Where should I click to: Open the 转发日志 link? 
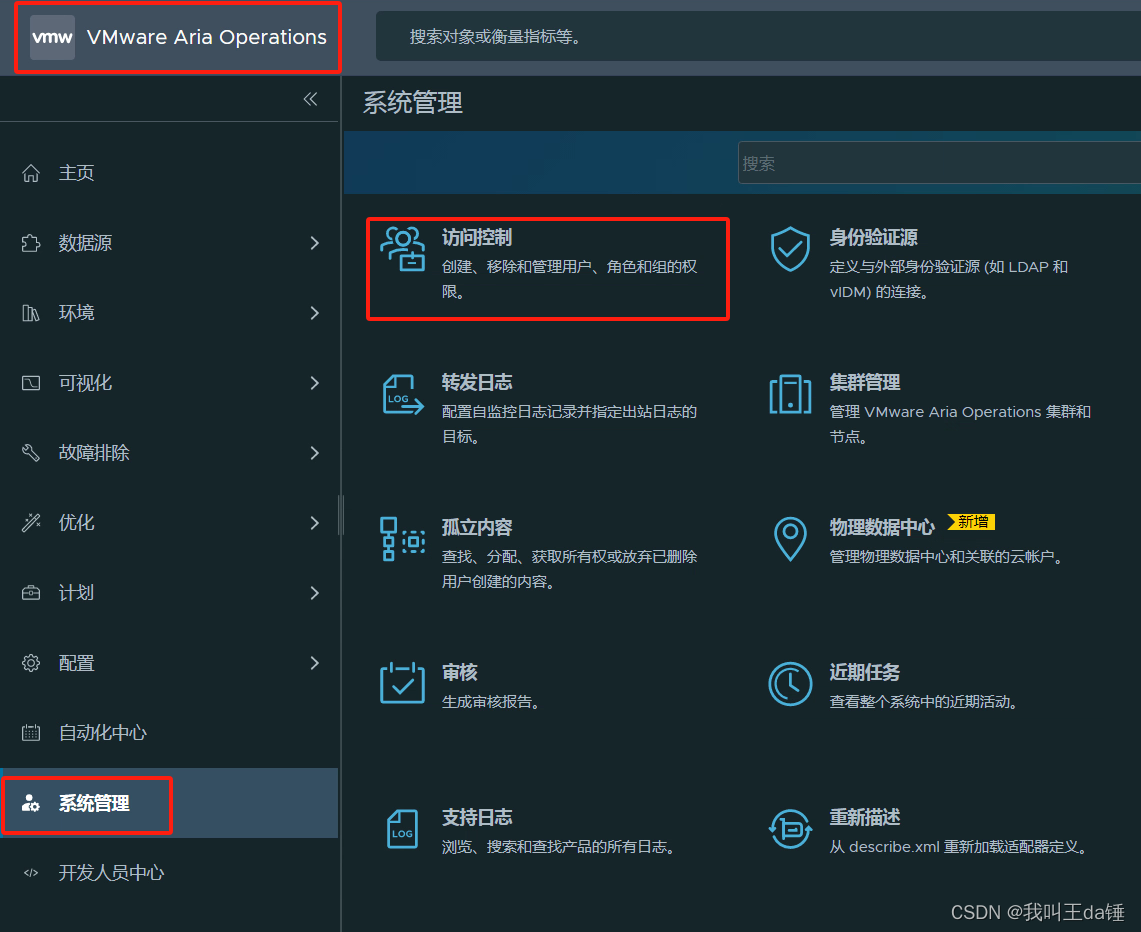click(x=477, y=383)
